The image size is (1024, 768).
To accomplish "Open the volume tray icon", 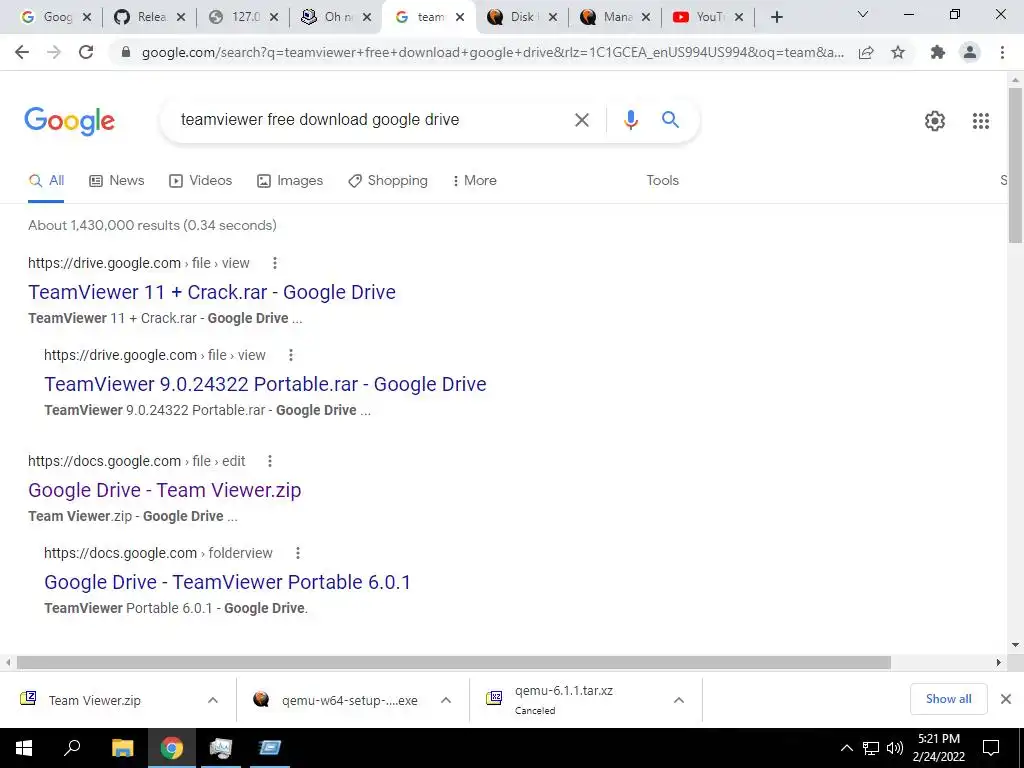I will pyautogui.click(x=894, y=748).
